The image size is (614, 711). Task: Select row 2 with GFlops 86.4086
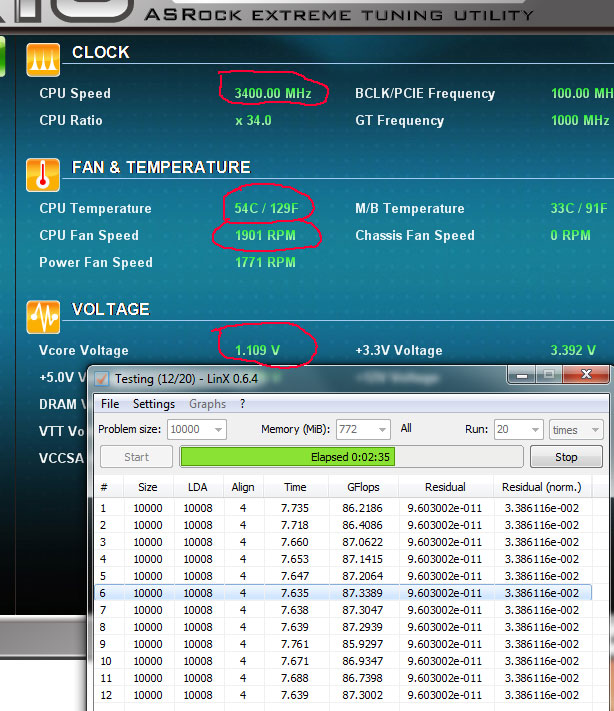point(343,525)
